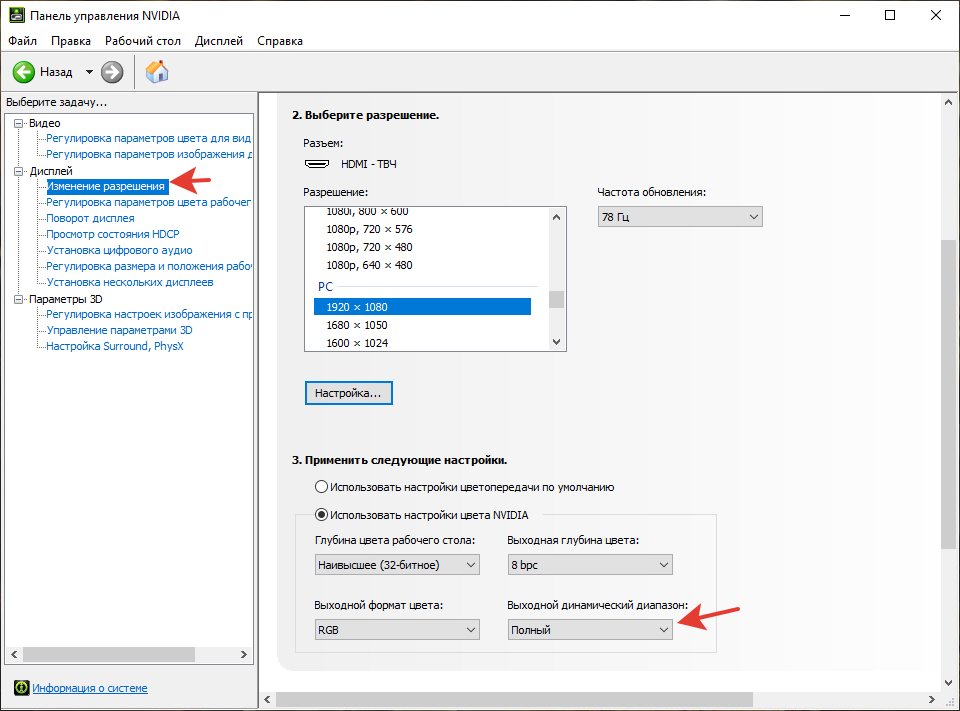Open Регулировка параметров изображения video item

149,154
